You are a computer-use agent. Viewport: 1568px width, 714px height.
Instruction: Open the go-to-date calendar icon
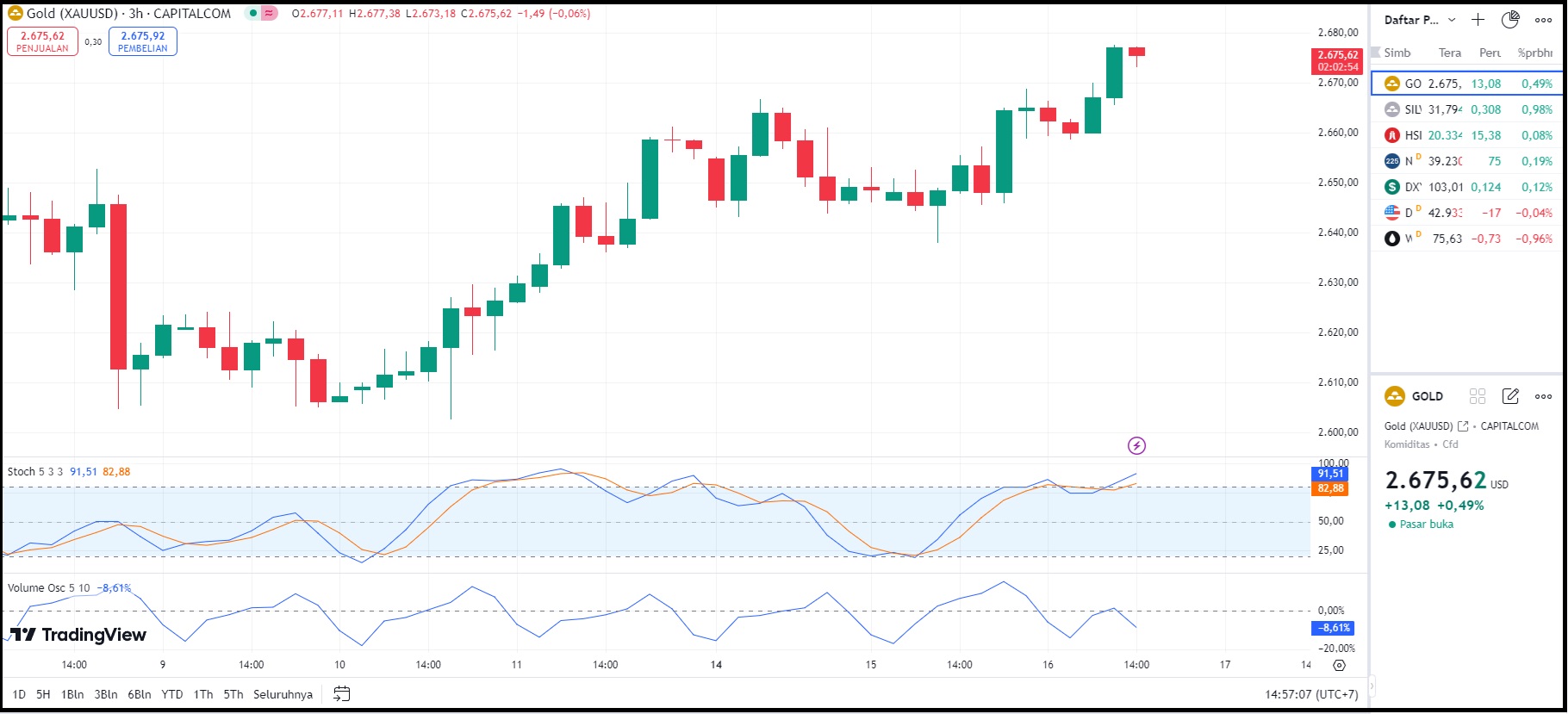pyautogui.click(x=342, y=694)
